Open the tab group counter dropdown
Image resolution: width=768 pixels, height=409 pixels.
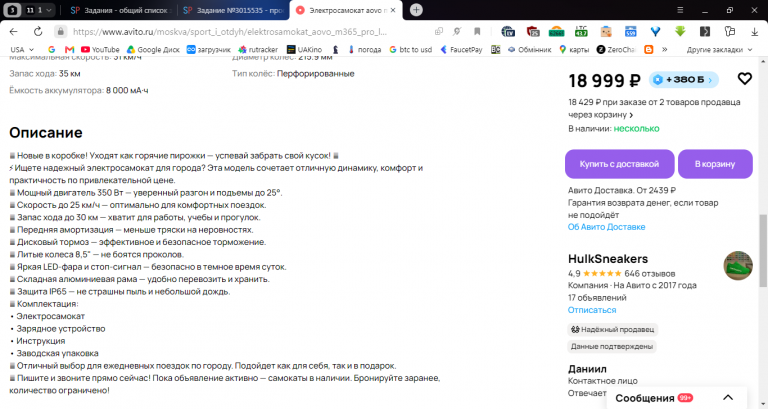point(39,10)
